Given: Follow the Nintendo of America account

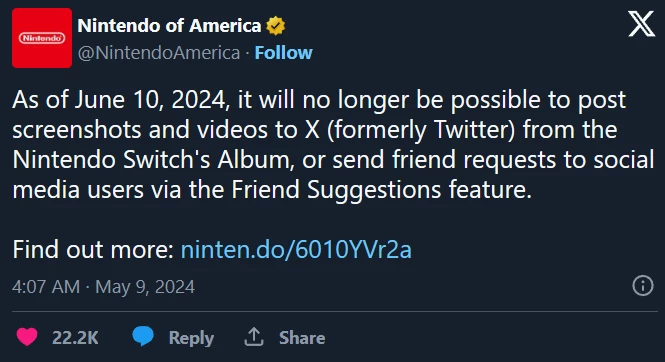Looking at the screenshot, I should pyautogui.click(x=283, y=53).
